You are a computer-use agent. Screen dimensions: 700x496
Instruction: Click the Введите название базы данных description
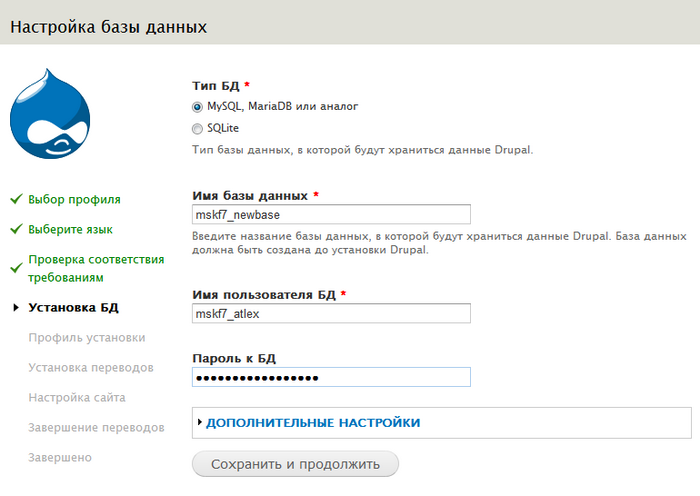tap(439, 243)
